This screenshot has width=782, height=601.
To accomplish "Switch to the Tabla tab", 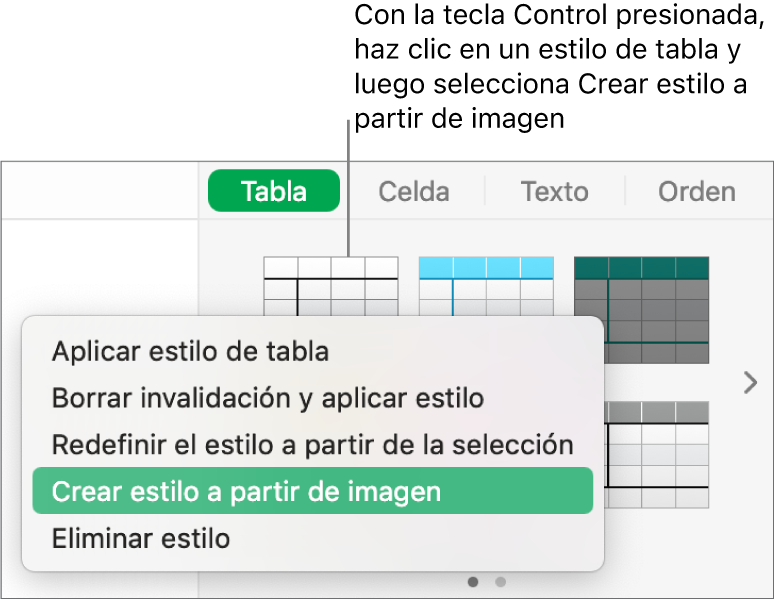I will coord(274,191).
